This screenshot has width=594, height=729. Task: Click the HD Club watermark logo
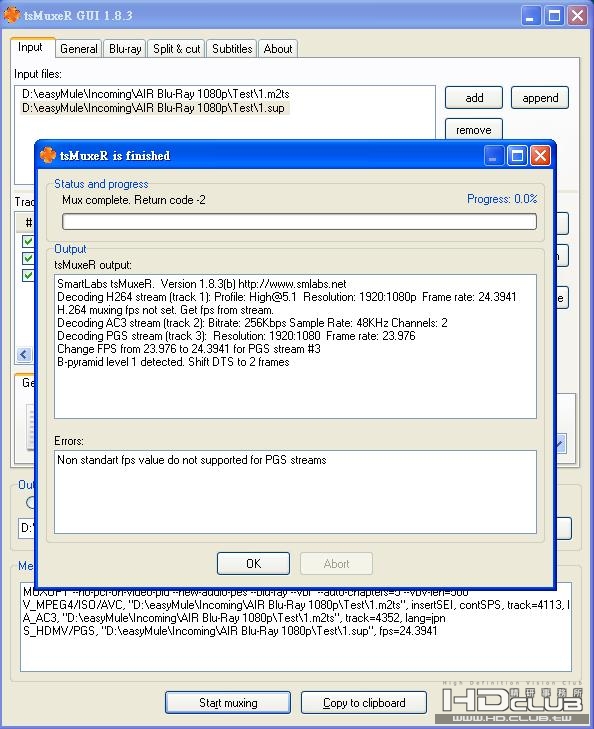pyautogui.click(x=512, y=702)
